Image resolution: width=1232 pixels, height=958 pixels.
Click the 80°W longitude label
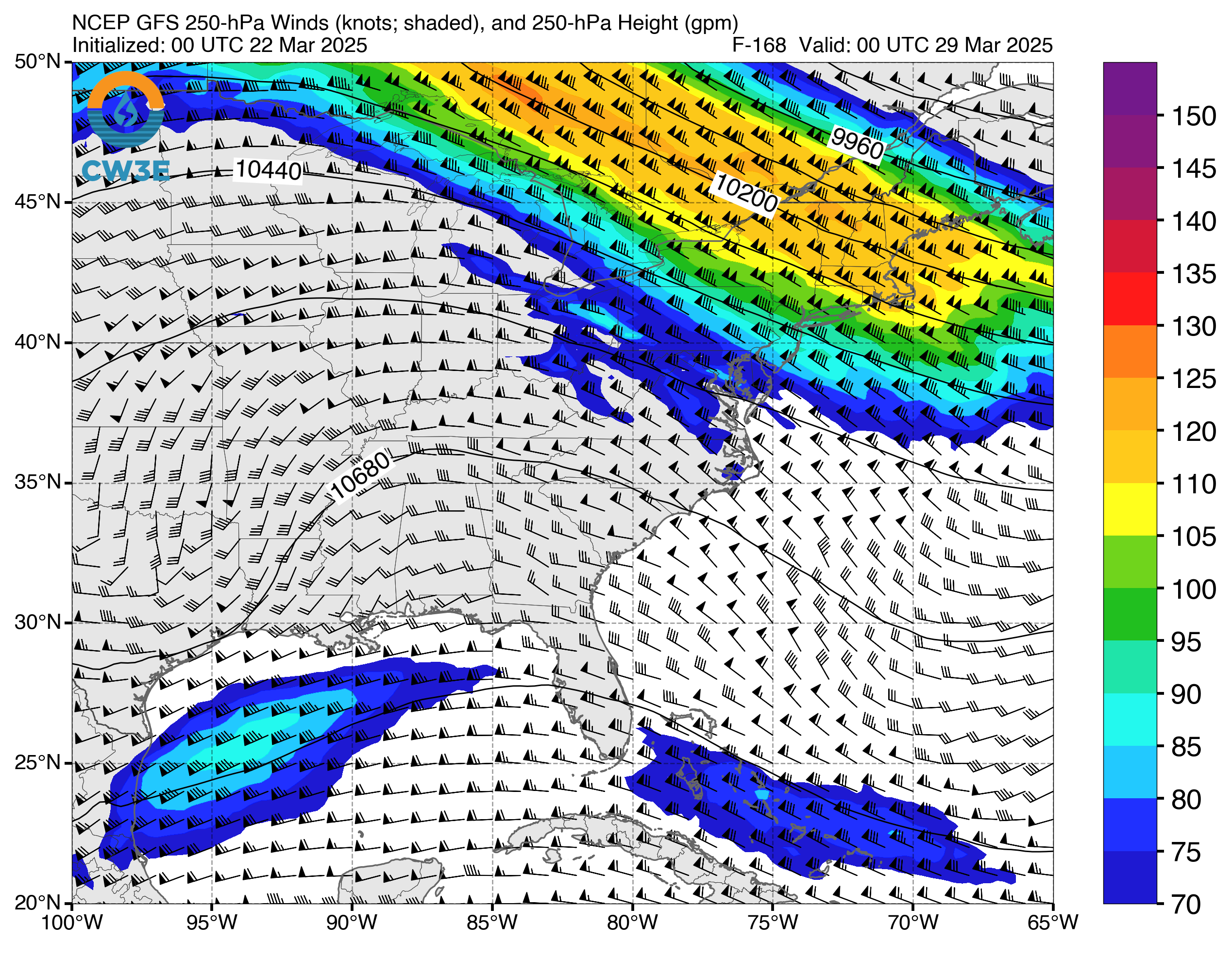632,923
